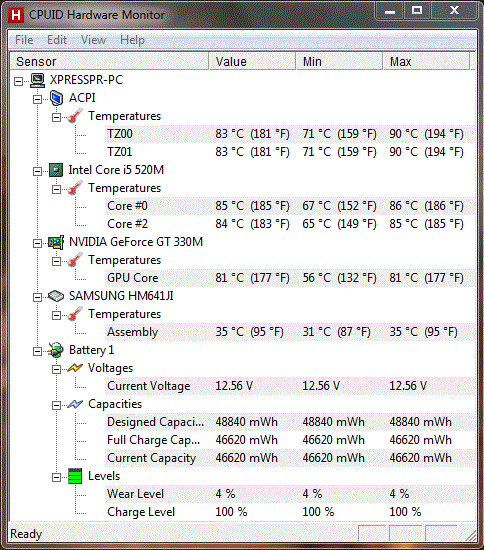Collapse Temperatures under NVIDIA GeForce GT 330M
The height and width of the screenshot is (550, 484).
pyautogui.click(x=56, y=262)
